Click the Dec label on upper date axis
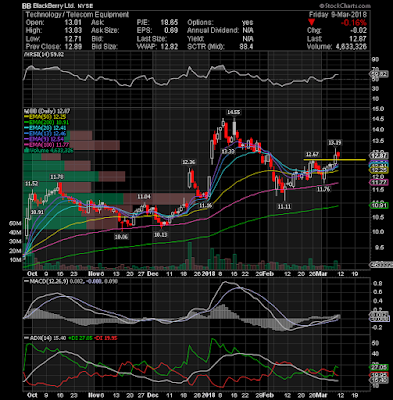Image resolution: width=393 pixels, height=400 pixels. click(153, 274)
